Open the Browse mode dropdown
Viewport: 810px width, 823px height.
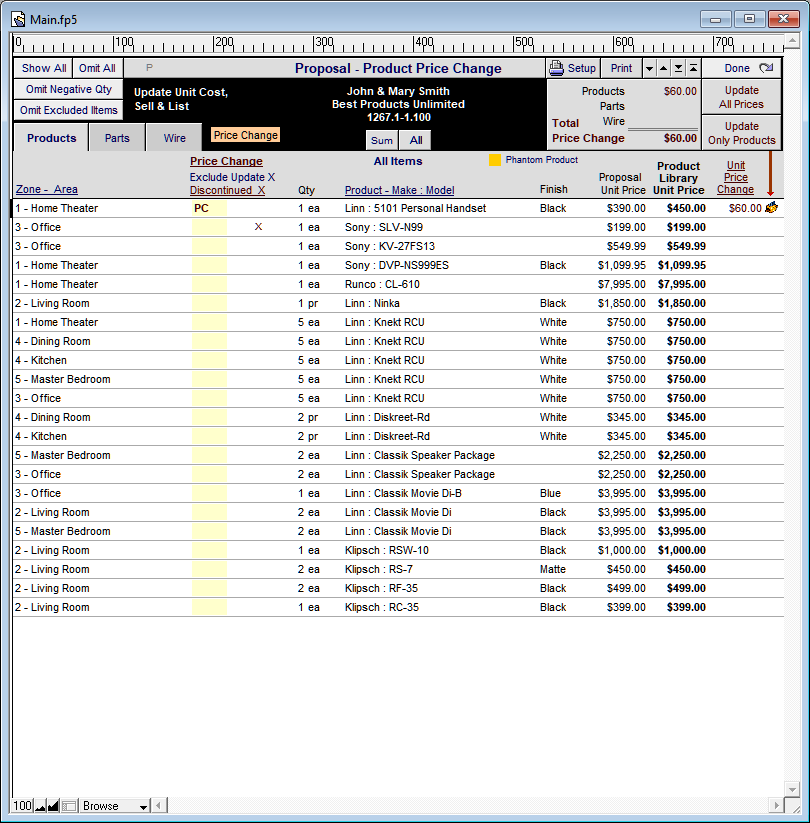coord(115,806)
